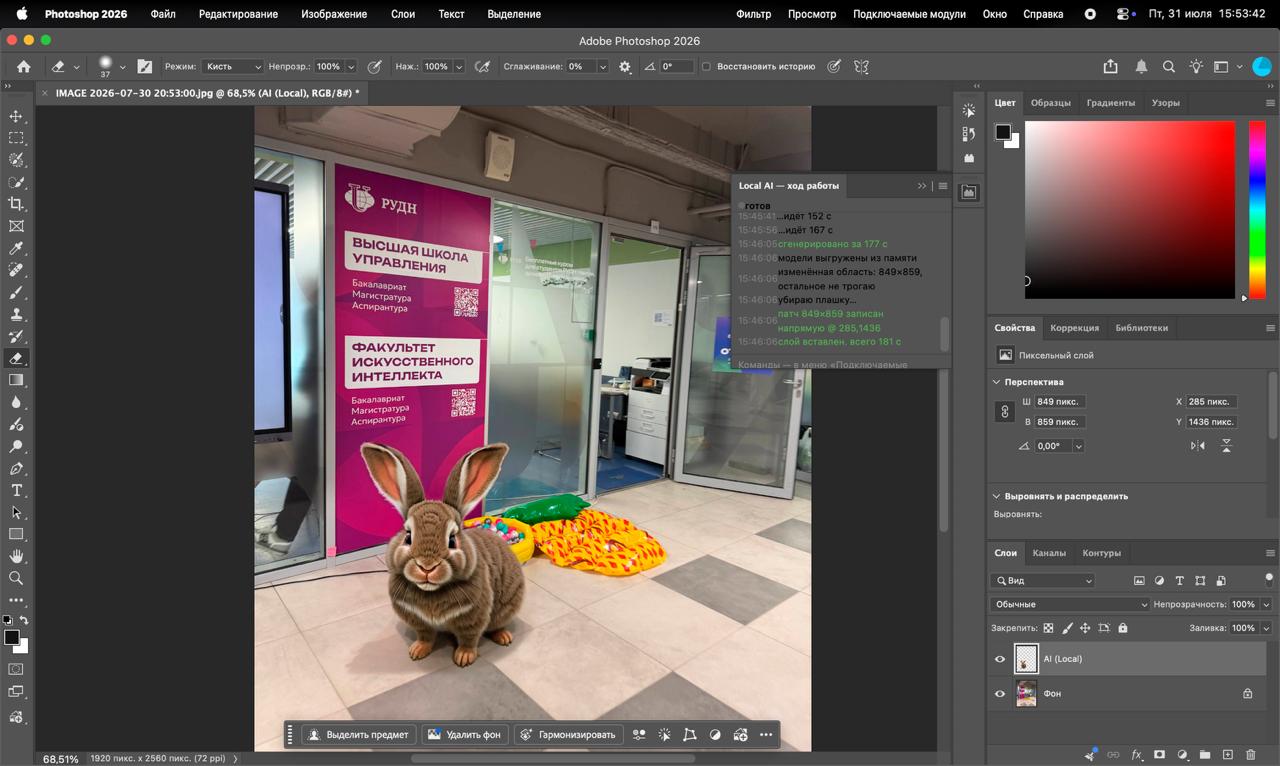Pick a color in the color field

click(1130, 210)
